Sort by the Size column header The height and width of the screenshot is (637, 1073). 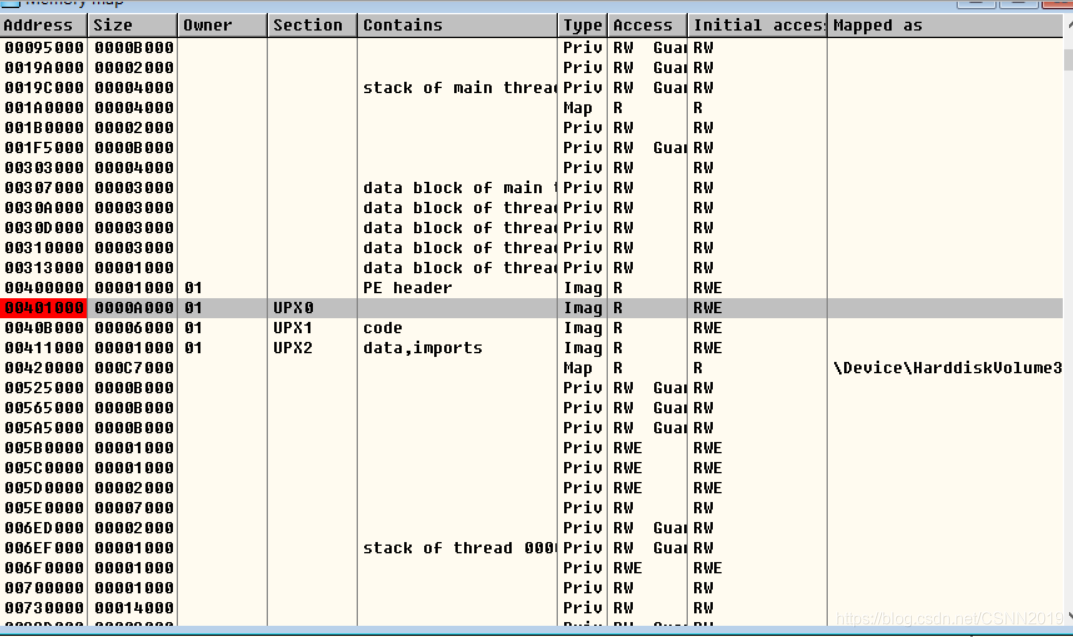coord(133,25)
